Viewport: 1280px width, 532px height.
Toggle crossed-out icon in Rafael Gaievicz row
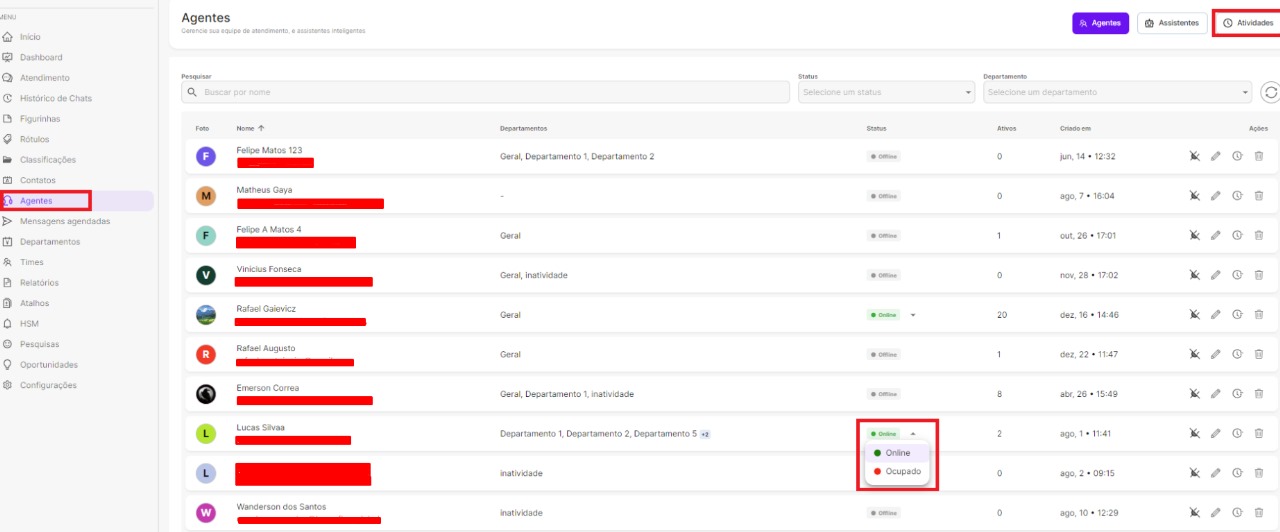[x=1194, y=315]
